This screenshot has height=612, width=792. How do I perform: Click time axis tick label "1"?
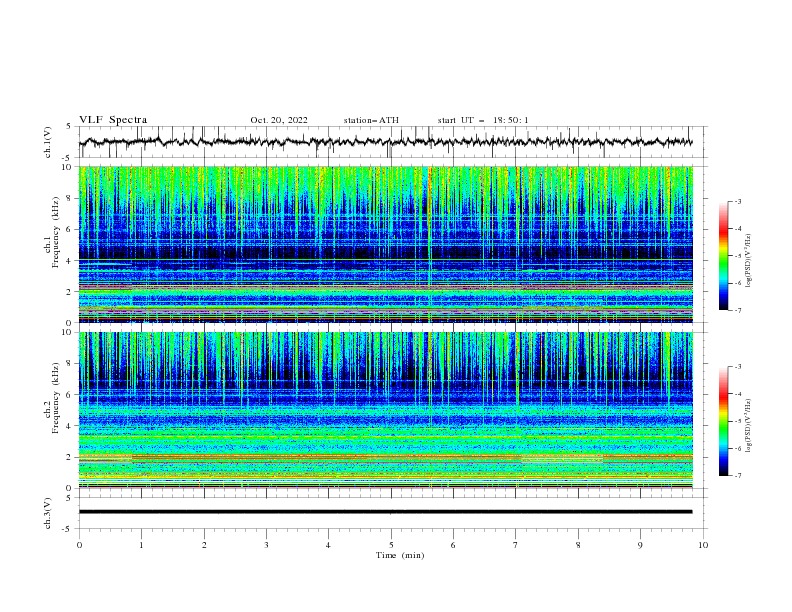[142, 545]
